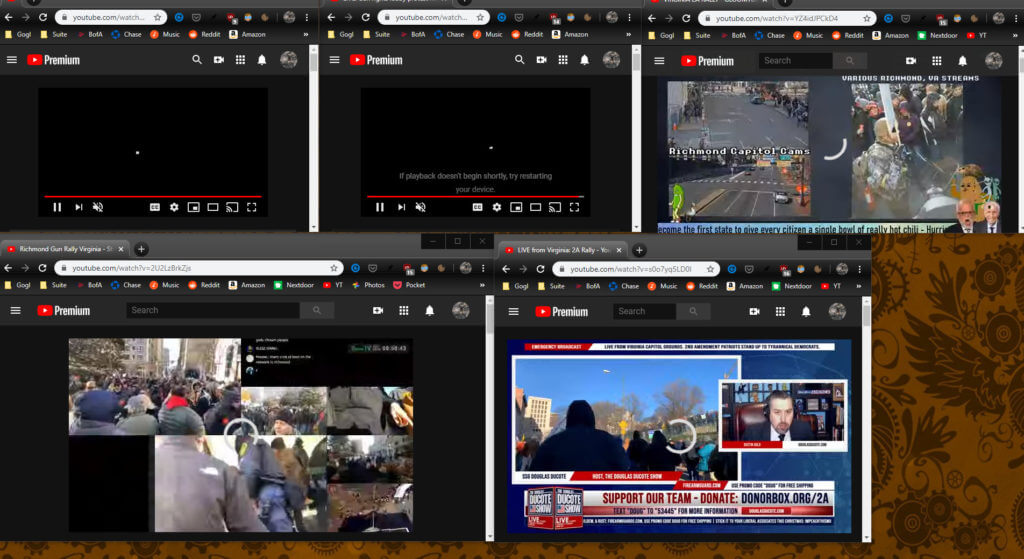Open Reddit bookmark in LIVE from Virginia window
Screen dimensions: 1024x559
703,286
